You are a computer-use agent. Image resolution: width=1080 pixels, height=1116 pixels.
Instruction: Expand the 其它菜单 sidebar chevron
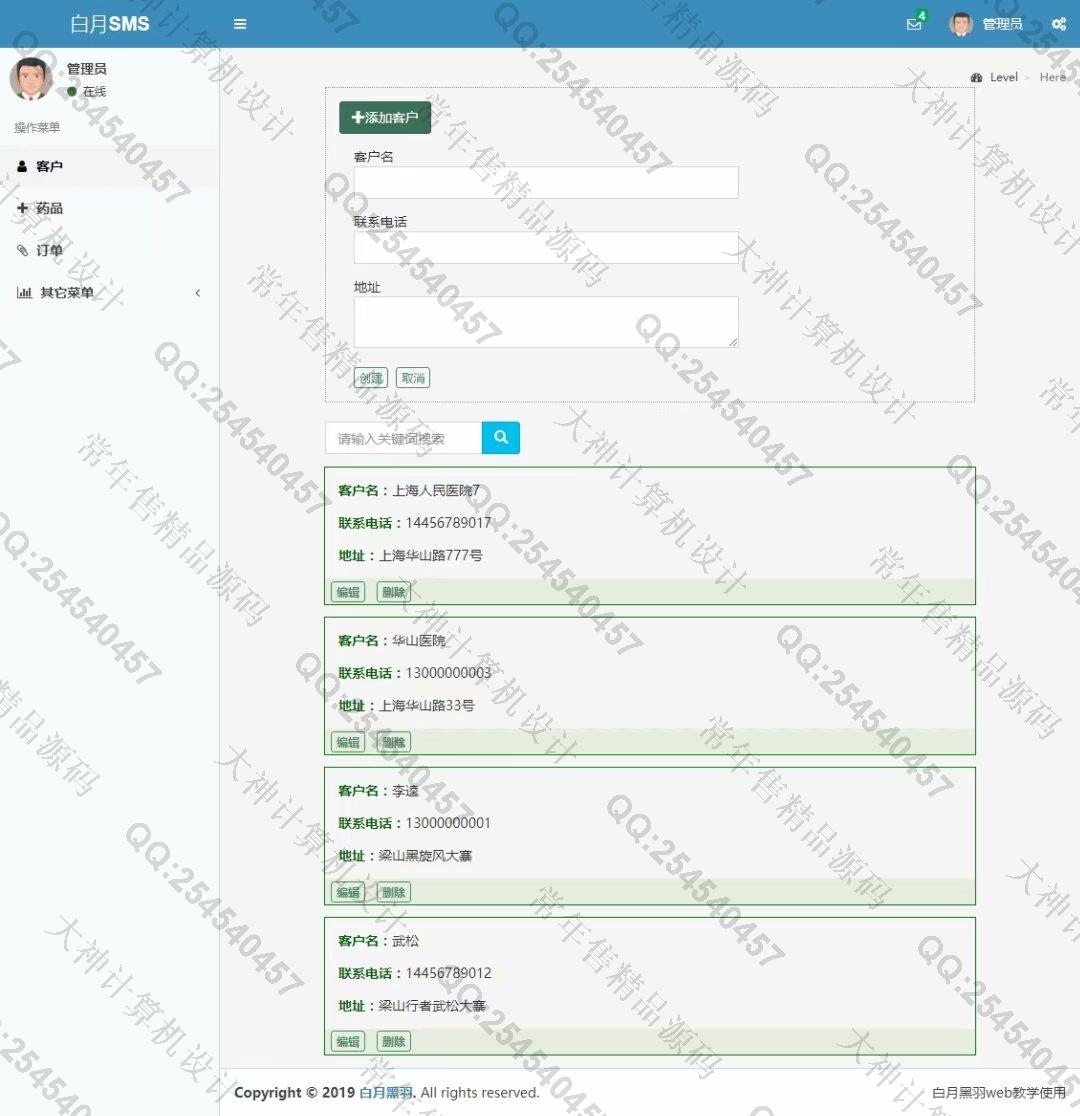[x=197, y=293]
